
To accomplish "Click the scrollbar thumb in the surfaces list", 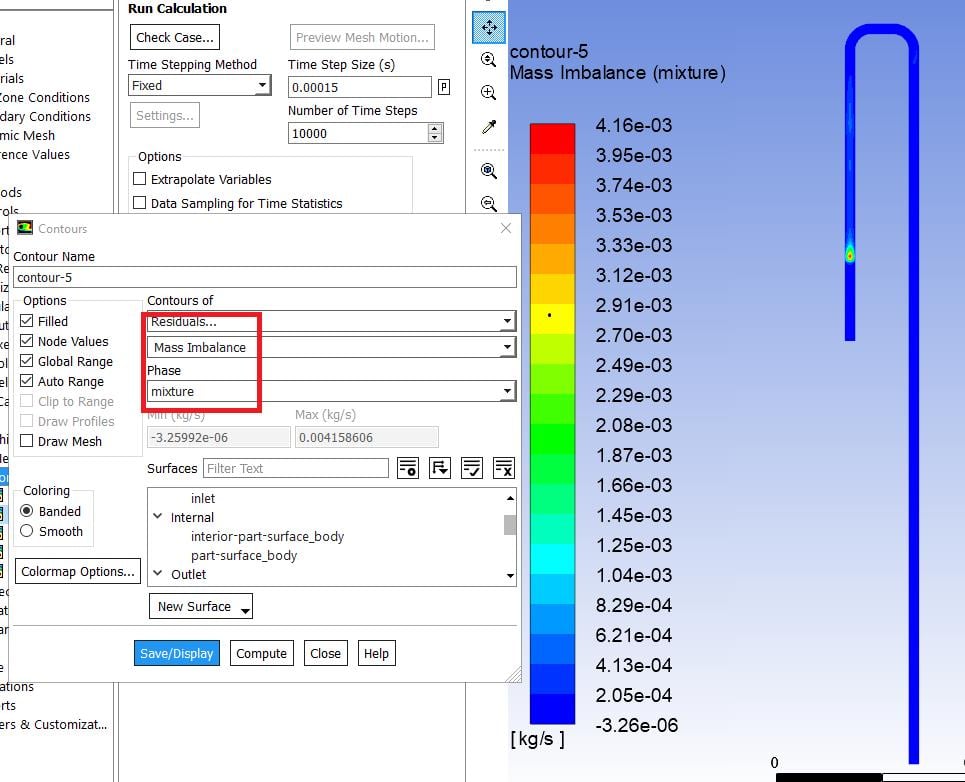I will tap(510, 525).
